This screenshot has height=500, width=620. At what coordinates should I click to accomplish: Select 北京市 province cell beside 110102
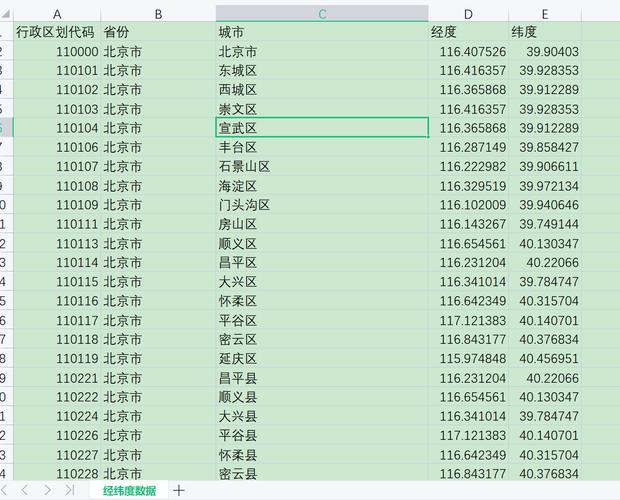point(158,90)
